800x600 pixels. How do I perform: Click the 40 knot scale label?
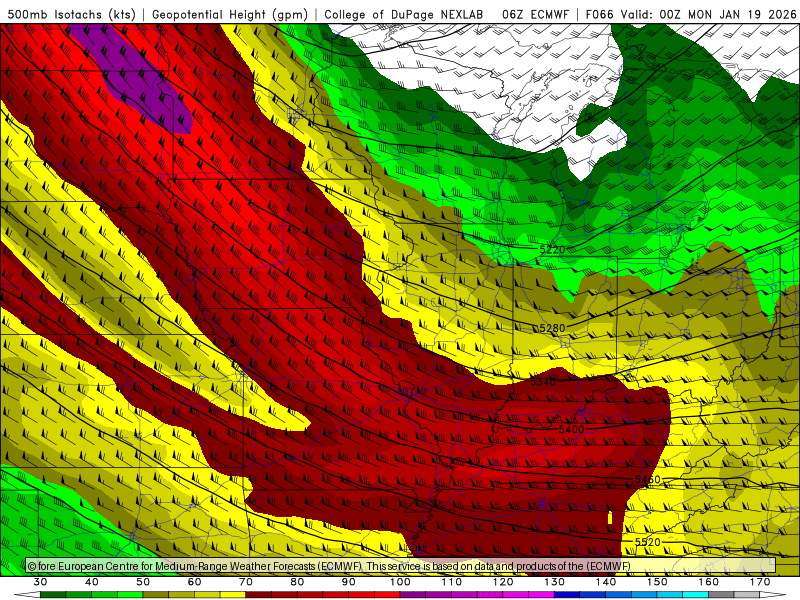(92, 582)
